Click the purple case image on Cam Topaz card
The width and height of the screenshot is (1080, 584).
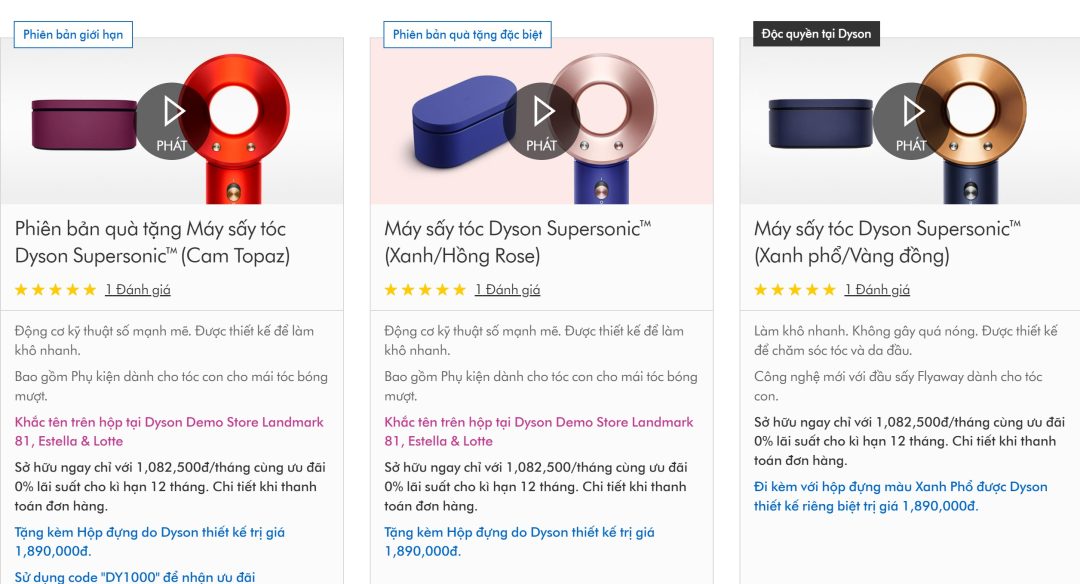click(x=84, y=125)
